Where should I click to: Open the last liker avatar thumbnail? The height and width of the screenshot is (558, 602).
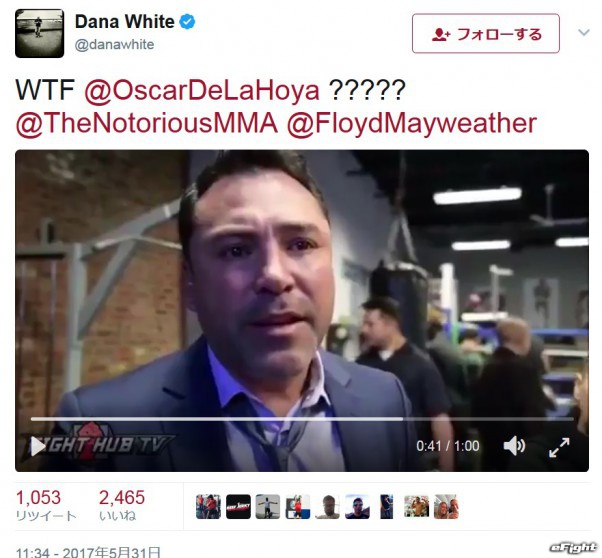tap(446, 507)
